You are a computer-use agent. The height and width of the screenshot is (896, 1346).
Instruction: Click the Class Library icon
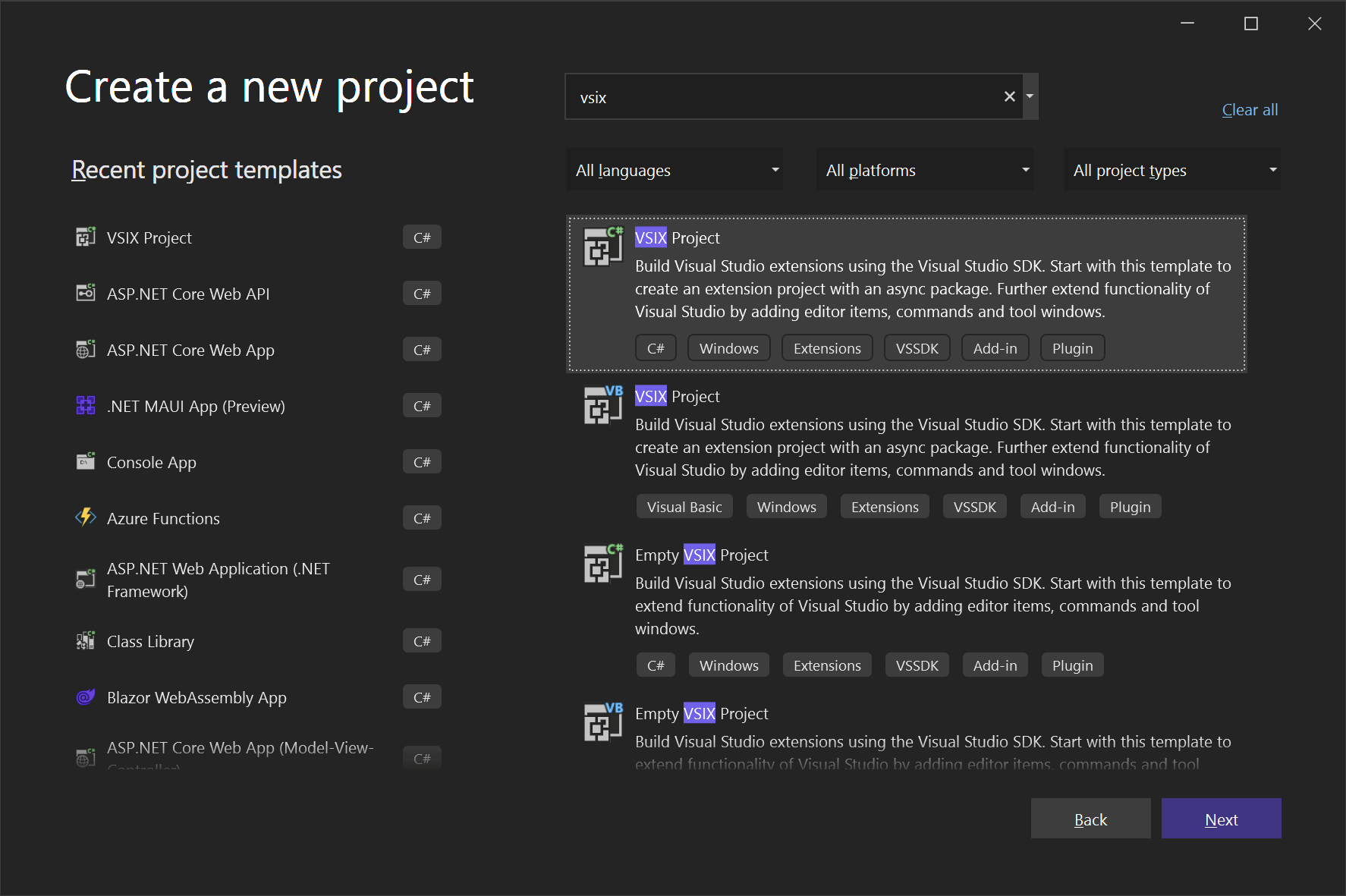(85, 640)
